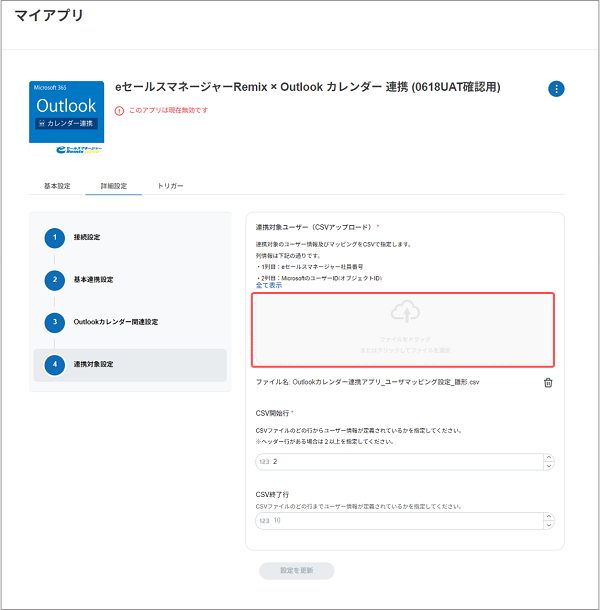Increase CSV開始行 value with up arrow

[x=548, y=458]
